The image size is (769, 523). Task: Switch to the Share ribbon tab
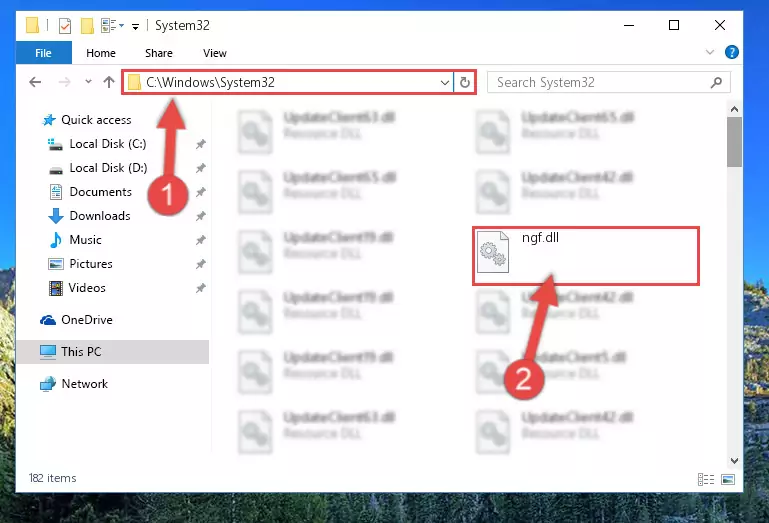(x=159, y=53)
